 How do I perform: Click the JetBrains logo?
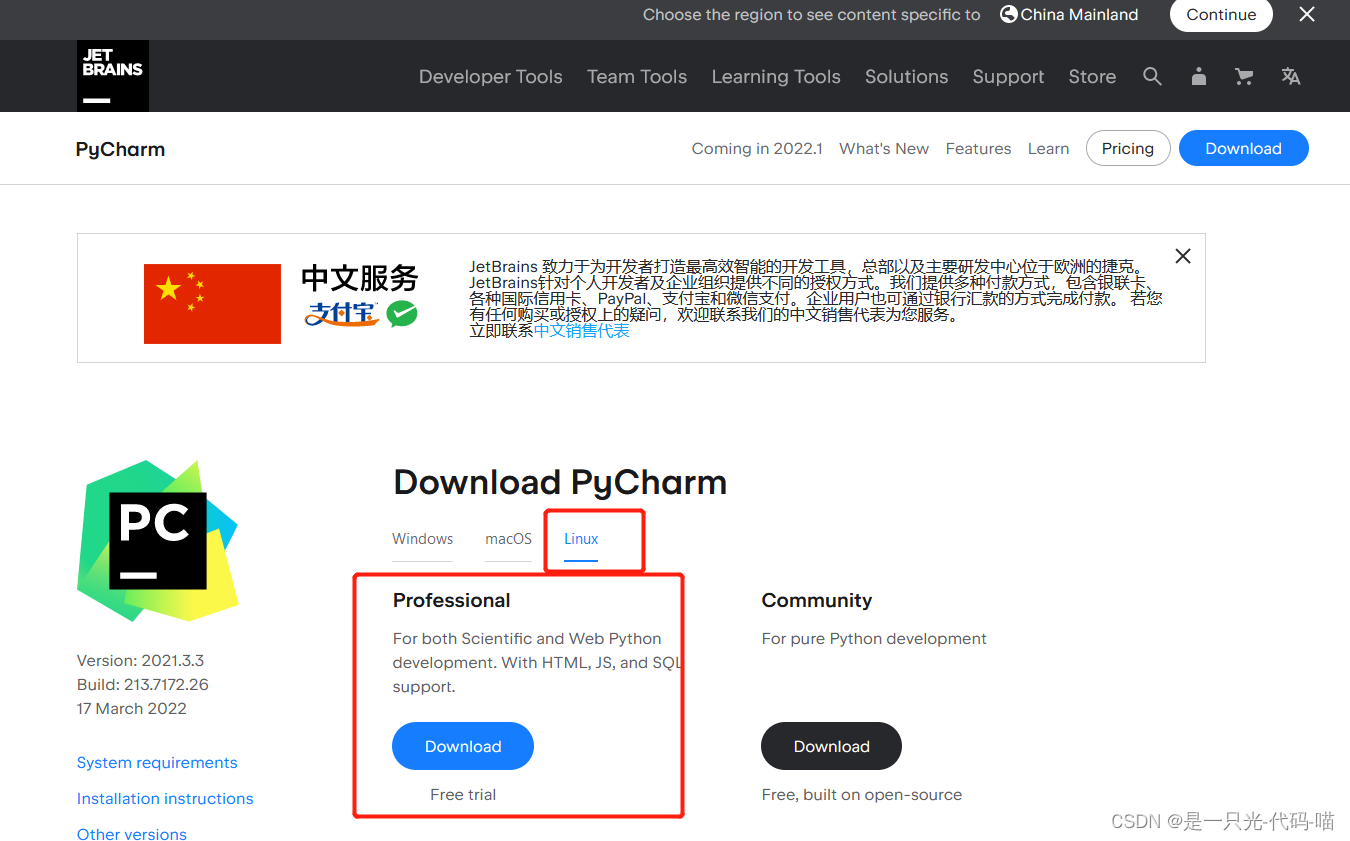pyautogui.click(x=113, y=76)
